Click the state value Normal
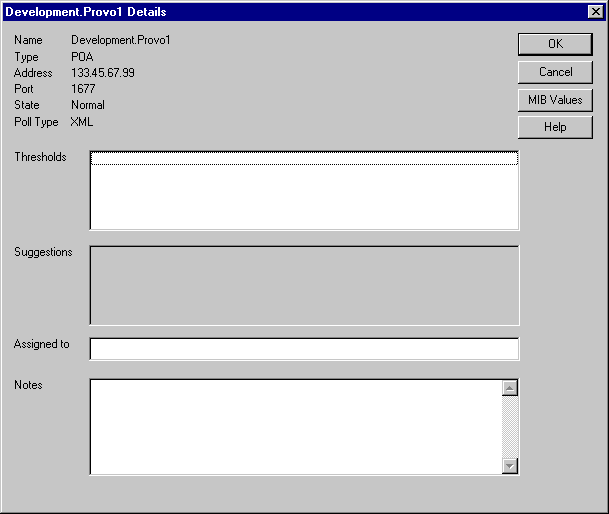 pos(88,105)
